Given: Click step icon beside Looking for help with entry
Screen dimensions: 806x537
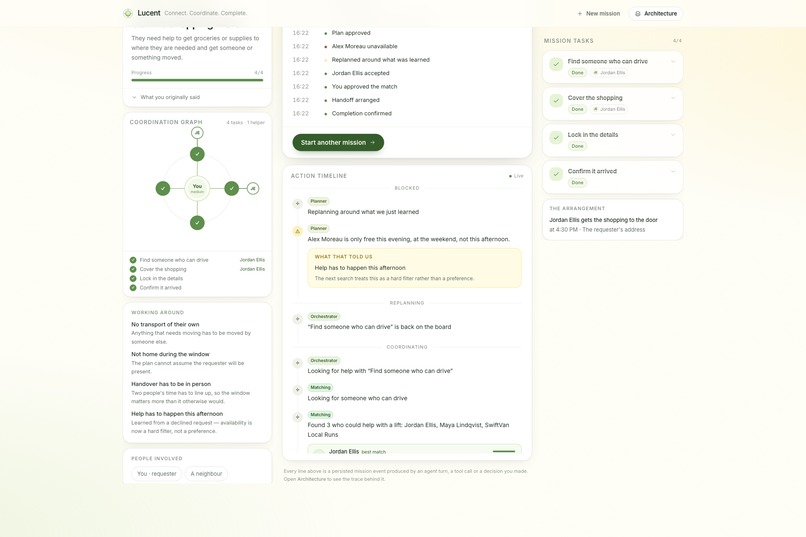Looking at the screenshot, I should pos(297,363).
